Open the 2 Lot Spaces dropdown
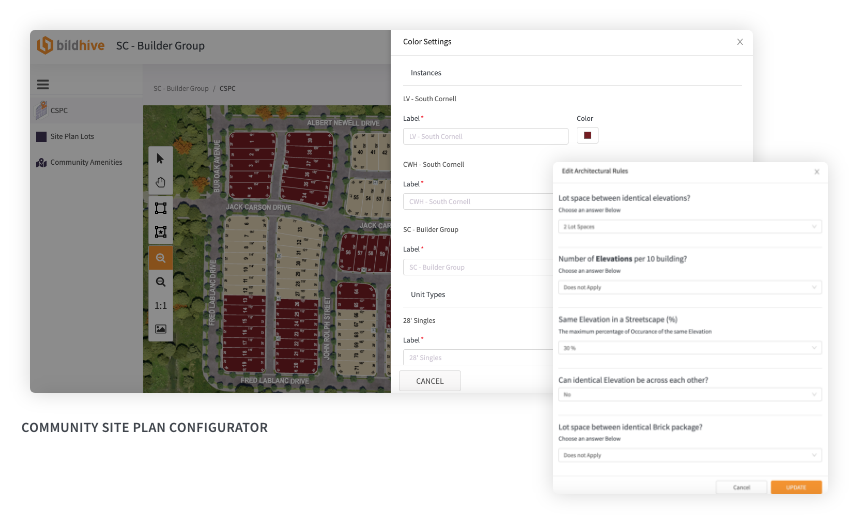 coord(689,226)
